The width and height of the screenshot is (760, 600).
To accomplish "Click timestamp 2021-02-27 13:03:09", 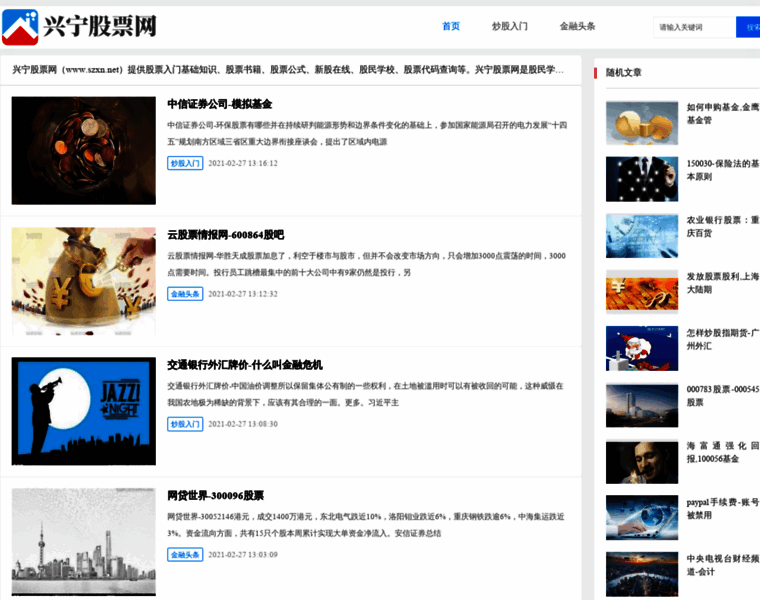I will click(x=243, y=555).
